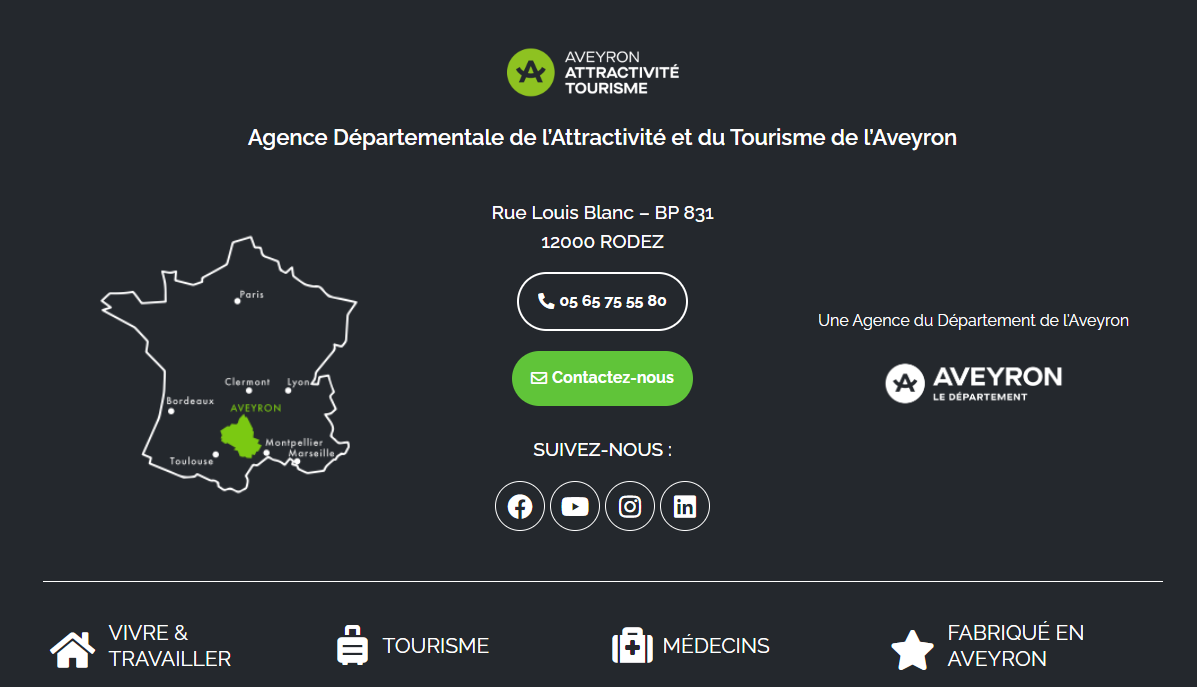The width and height of the screenshot is (1197, 687).
Task: Click the Clermont label on the map
Action: pyautogui.click(x=247, y=382)
